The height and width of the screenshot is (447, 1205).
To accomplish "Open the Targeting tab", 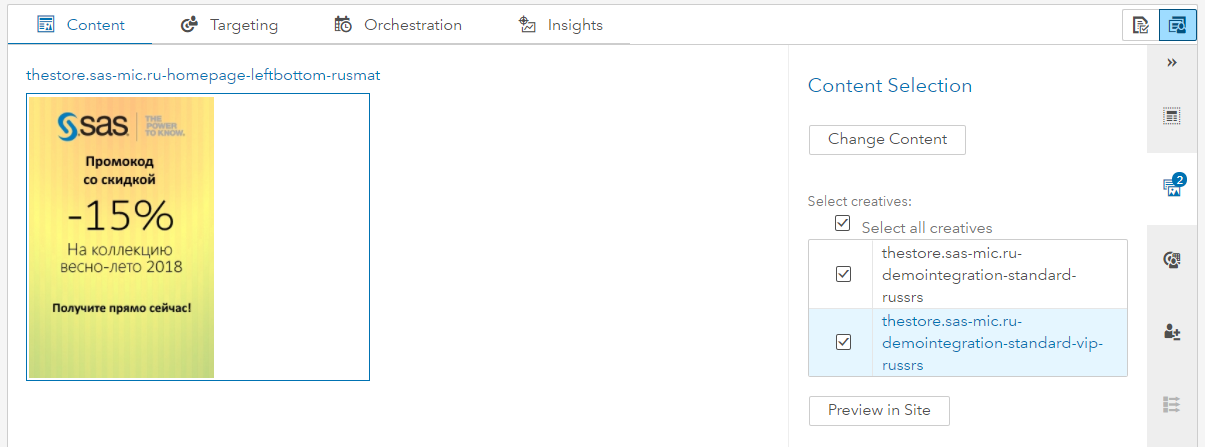I will [x=229, y=25].
